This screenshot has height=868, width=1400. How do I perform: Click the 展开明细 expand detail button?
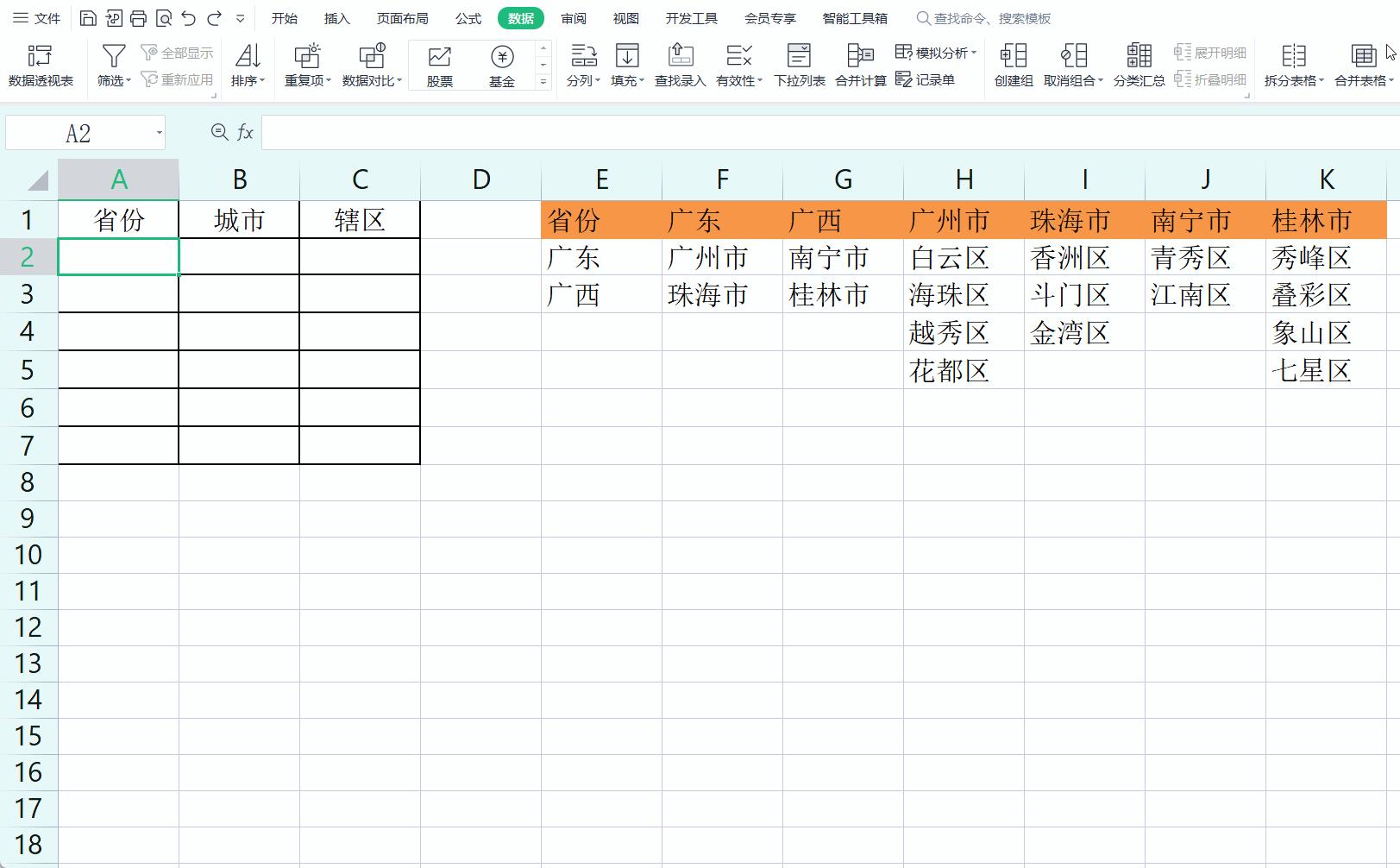tap(1210, 53)
